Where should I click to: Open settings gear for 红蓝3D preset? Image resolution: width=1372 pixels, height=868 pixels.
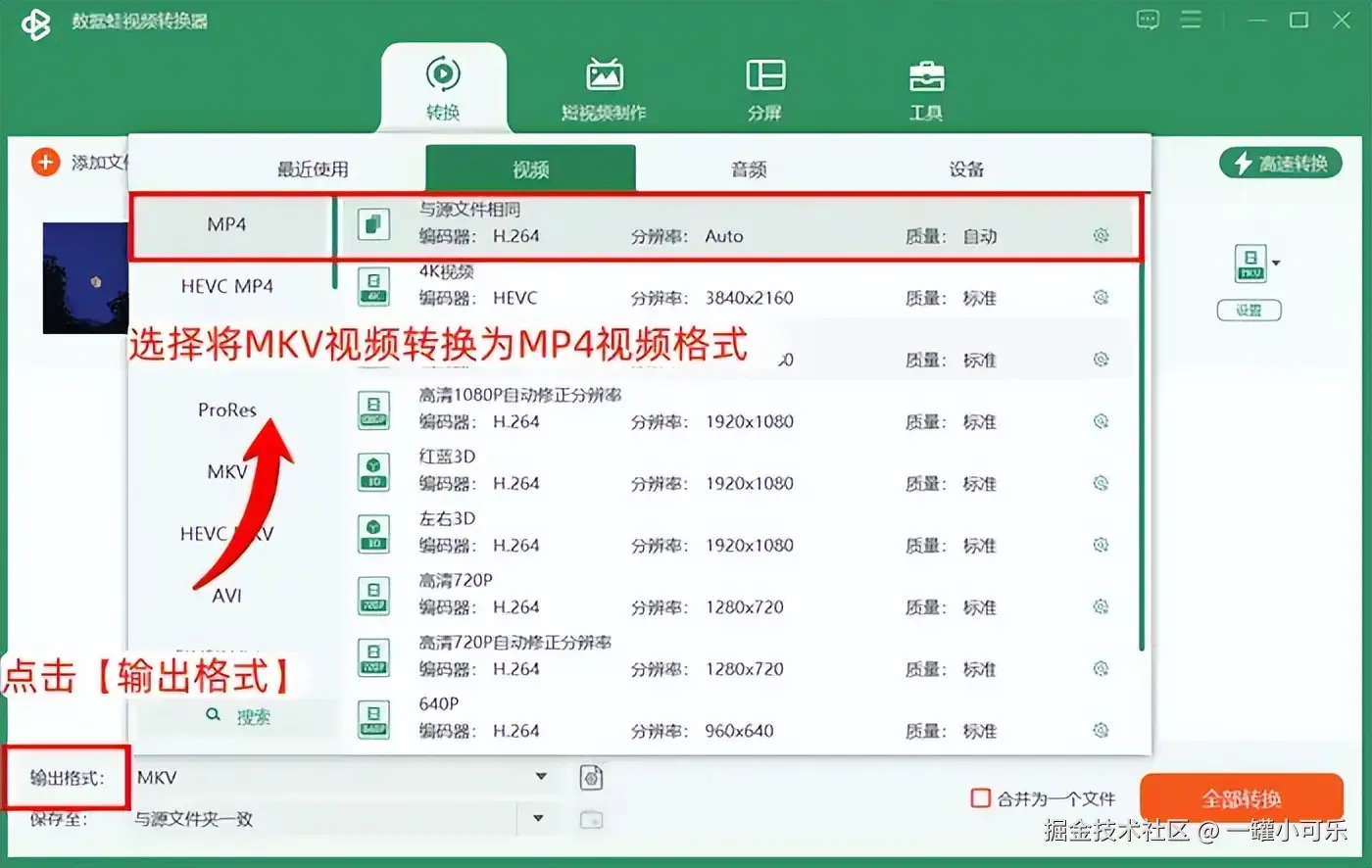pyautogui.click(x=1101, y=483)
